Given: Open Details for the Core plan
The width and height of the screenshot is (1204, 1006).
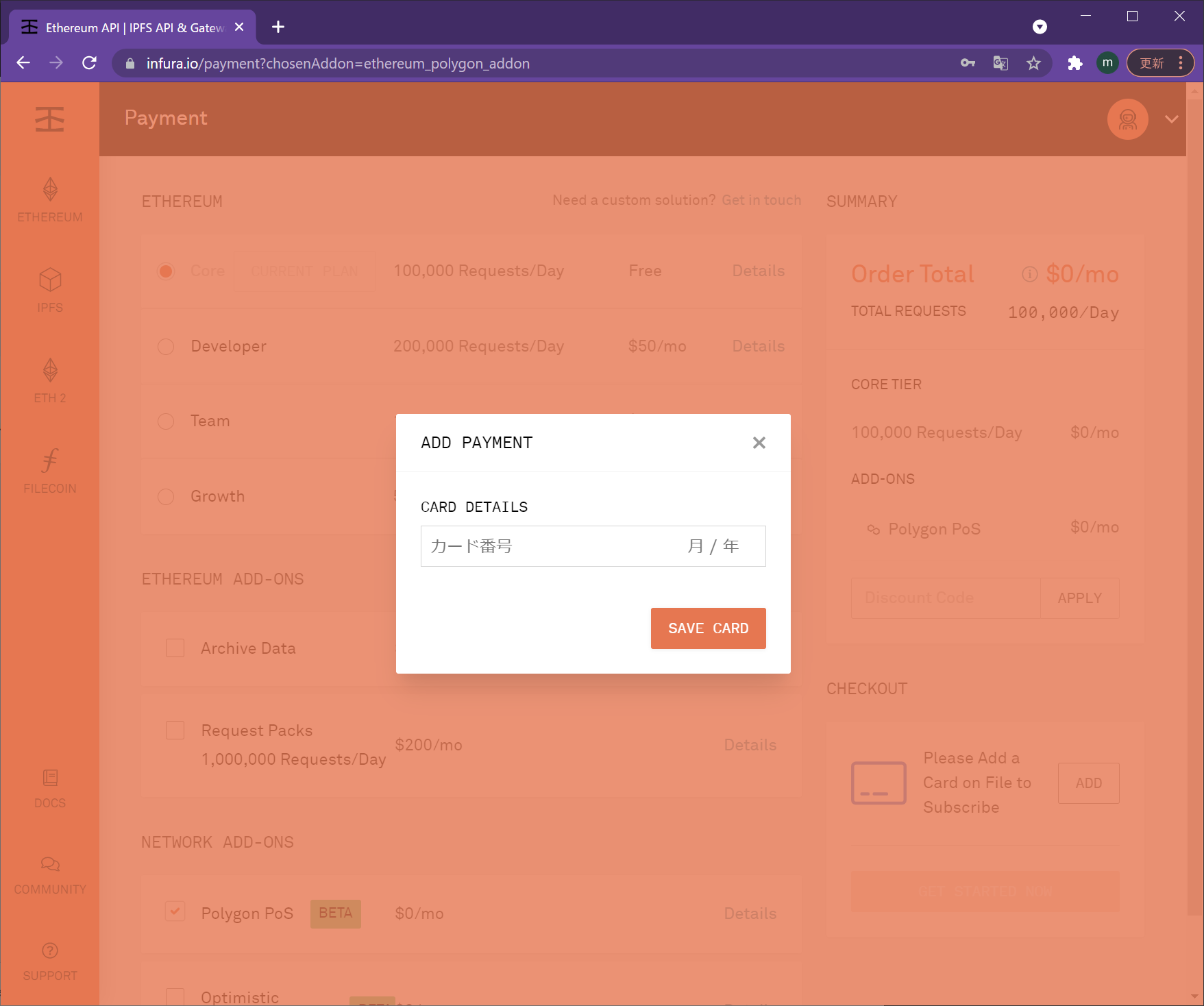Looking at the screenshot, I should click(758, 271).
